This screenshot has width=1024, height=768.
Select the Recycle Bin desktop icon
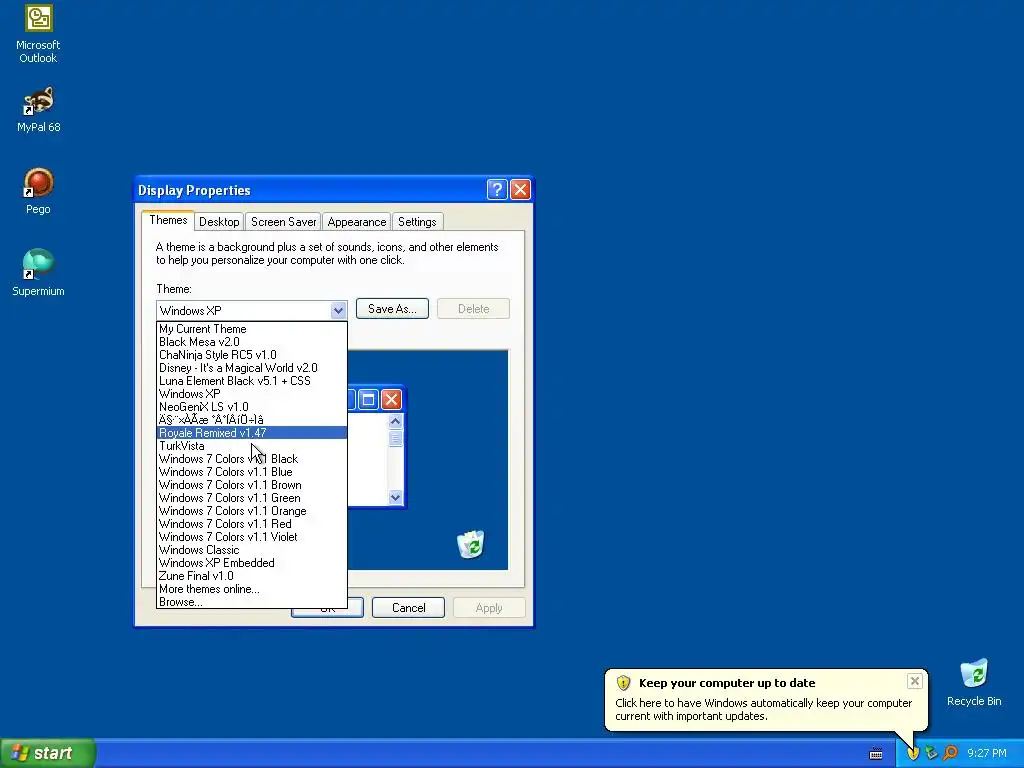tap(974, 683)
